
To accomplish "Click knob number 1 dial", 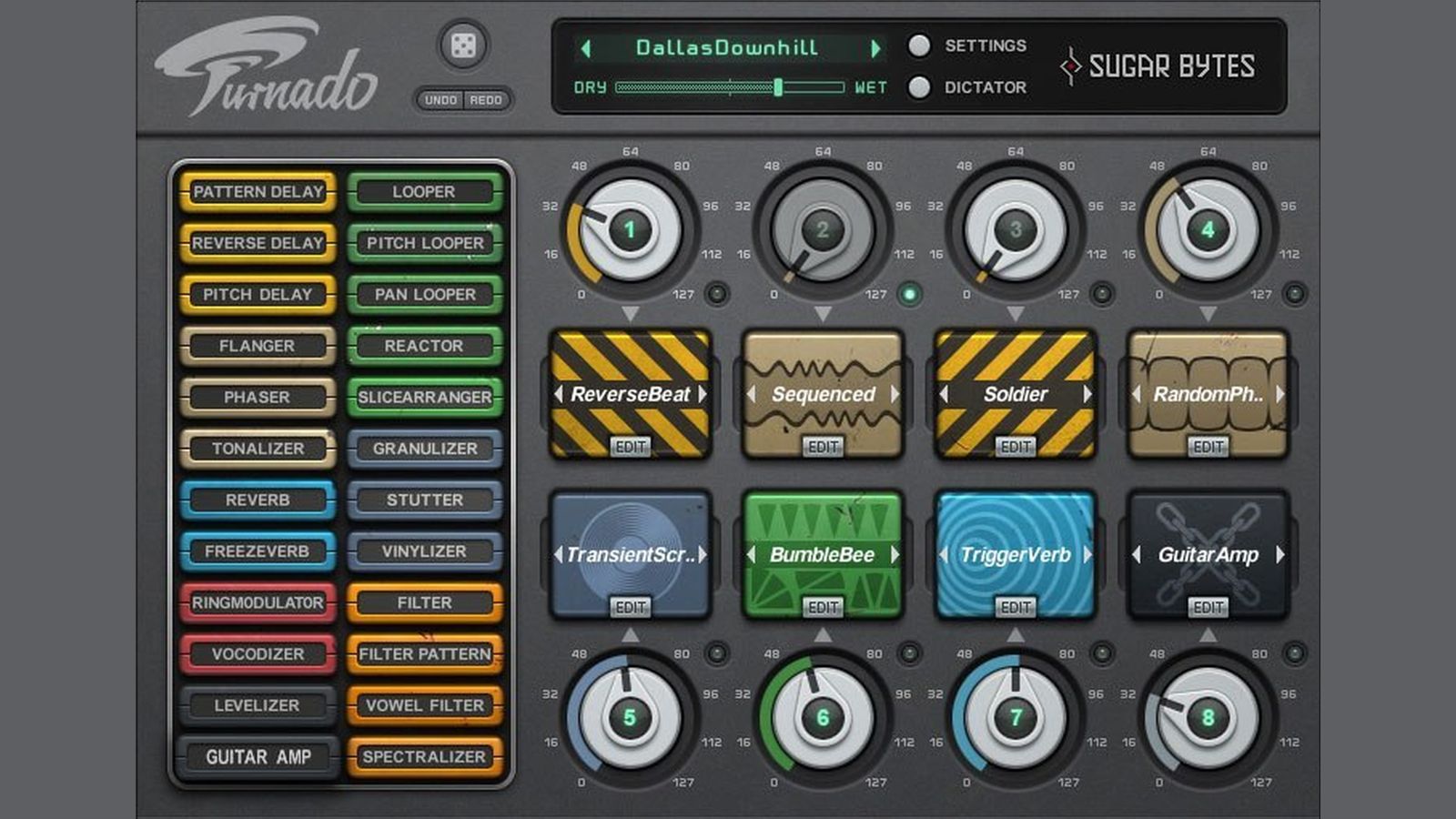I will pyautogui.click(x=630, y=229).
